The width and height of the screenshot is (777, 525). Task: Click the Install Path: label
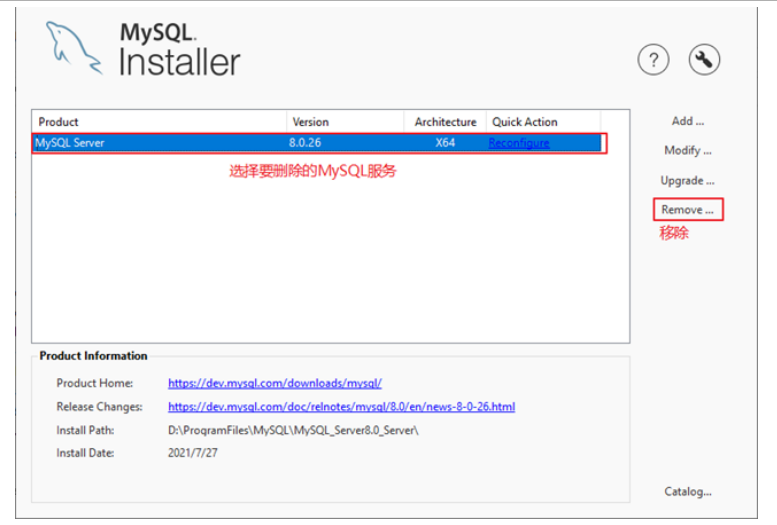point(85,430)
